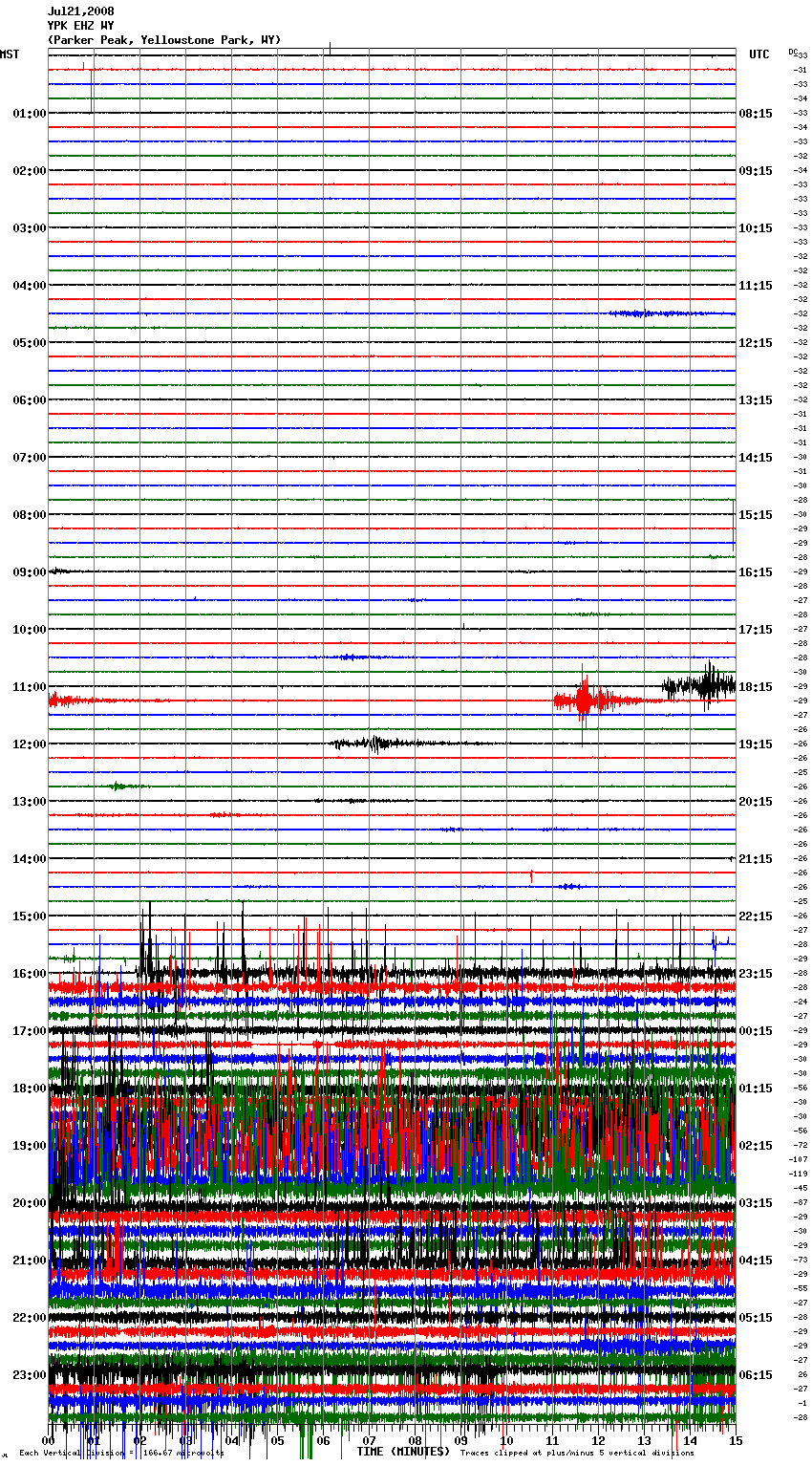Image resolution: width=812 pixels, height=1466 pixels.
Task: Click the date label Jul21,2008
Action: [x=80, y=11]
